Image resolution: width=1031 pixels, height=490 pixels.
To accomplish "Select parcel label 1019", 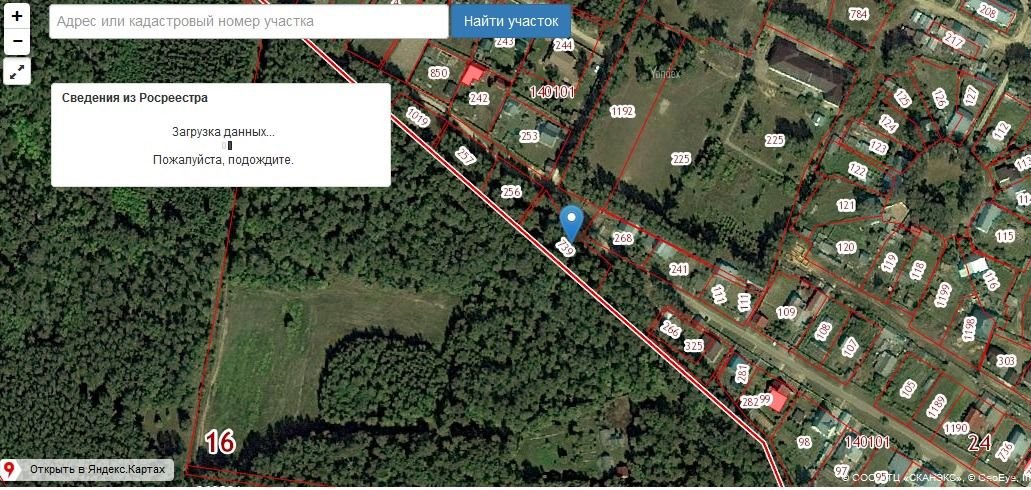I will point(418,117).
